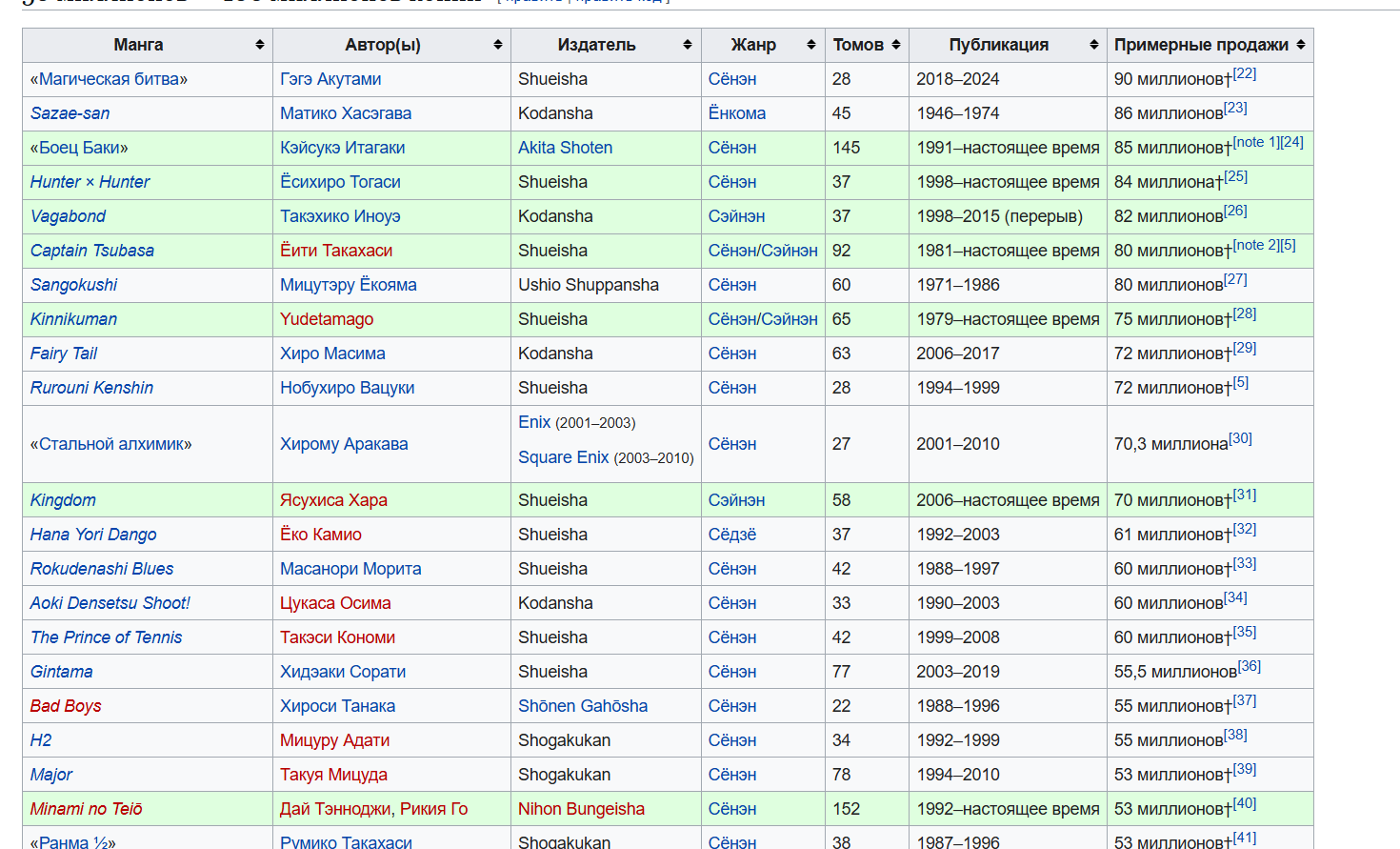The width and height of the screenshot is (1400, 849).
Task: Open the Sazae-san article link
Action: (x=70, y=113)
